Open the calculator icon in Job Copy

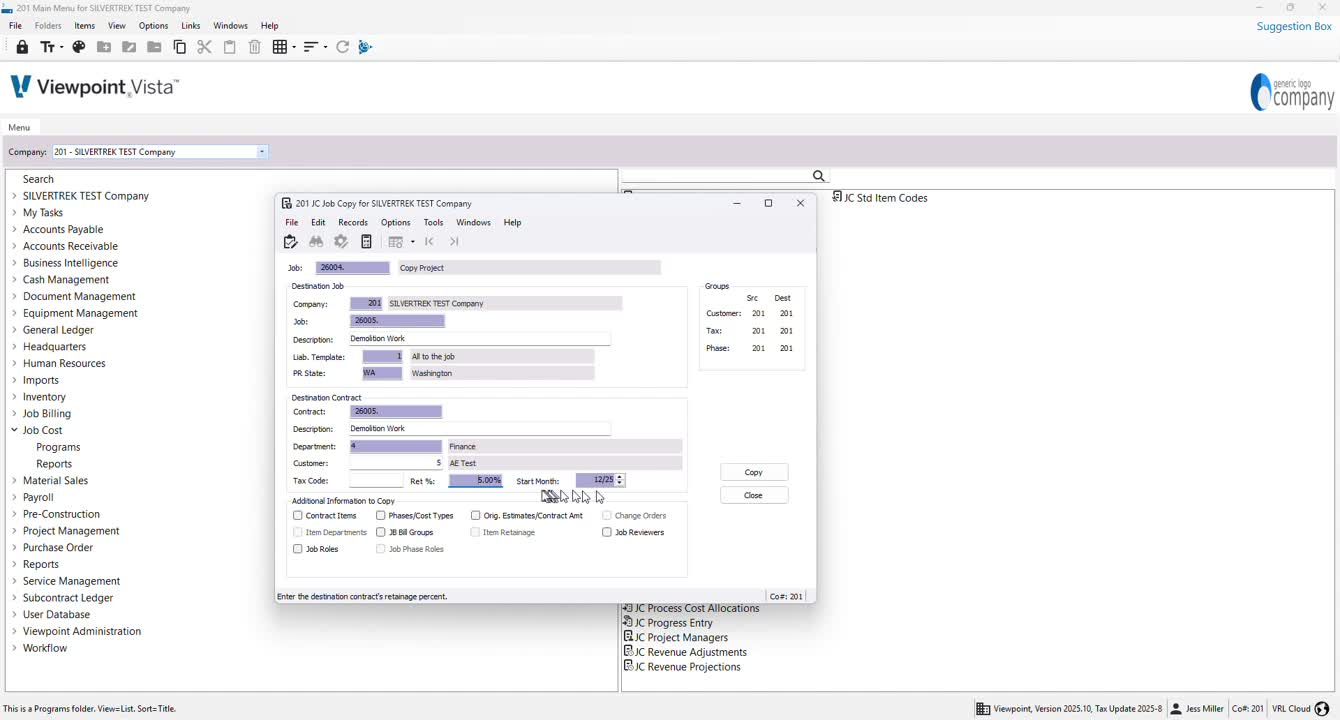pyautogui.click(x=367, y=241)
